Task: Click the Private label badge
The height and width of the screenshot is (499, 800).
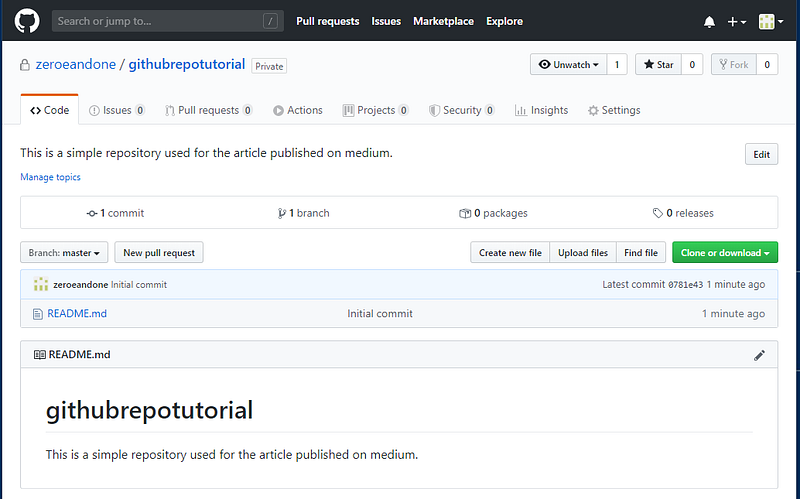Action: pos(269,66)
